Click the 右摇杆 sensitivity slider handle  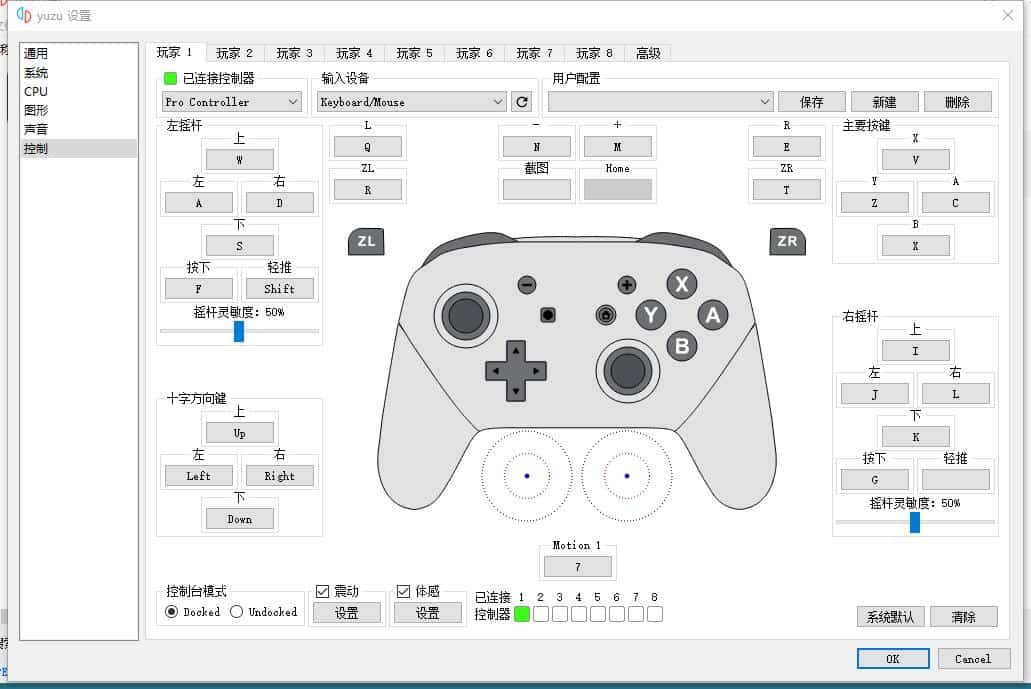(915, 522)
